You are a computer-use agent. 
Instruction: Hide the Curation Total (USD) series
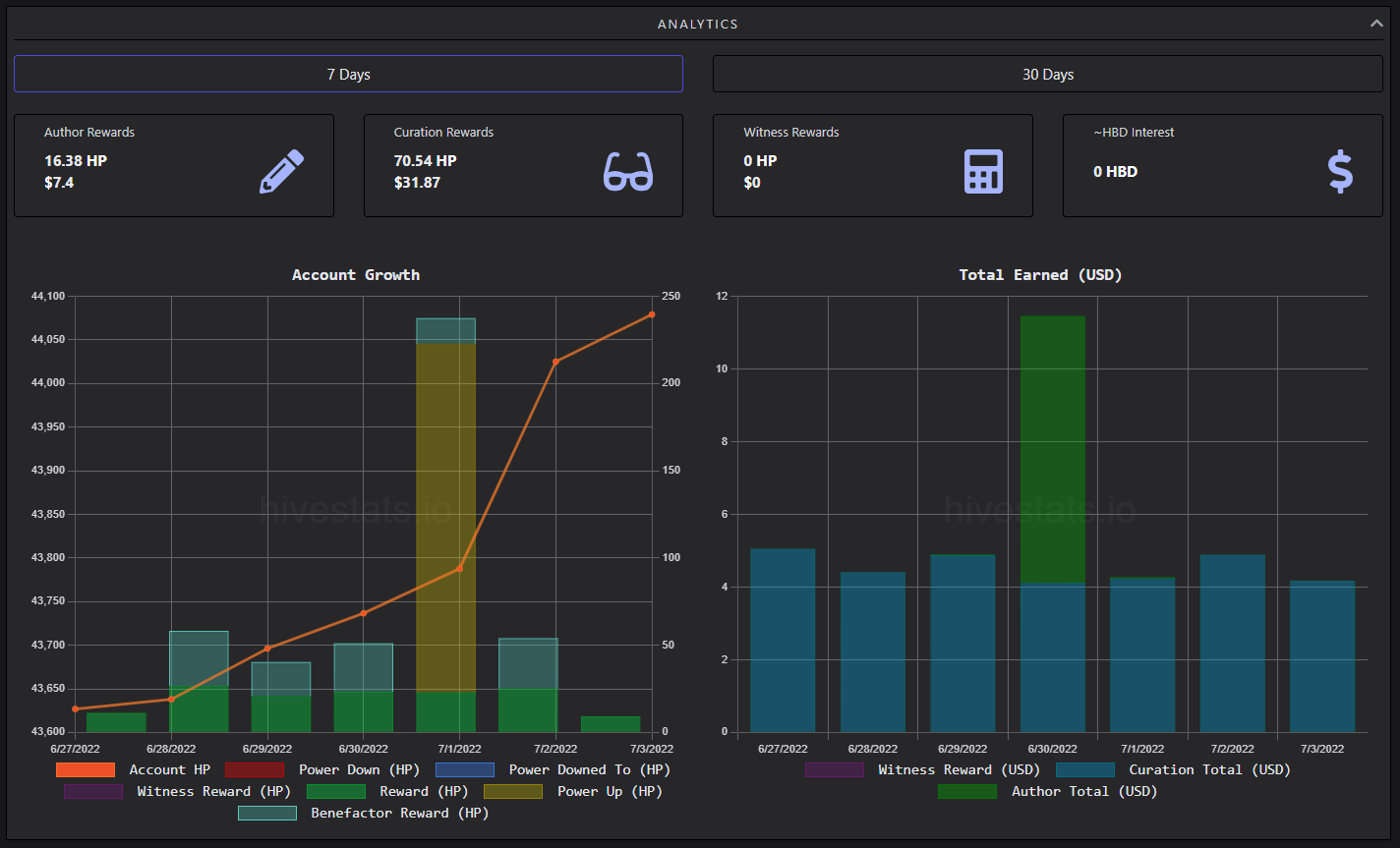click(x=1174, y=769)
